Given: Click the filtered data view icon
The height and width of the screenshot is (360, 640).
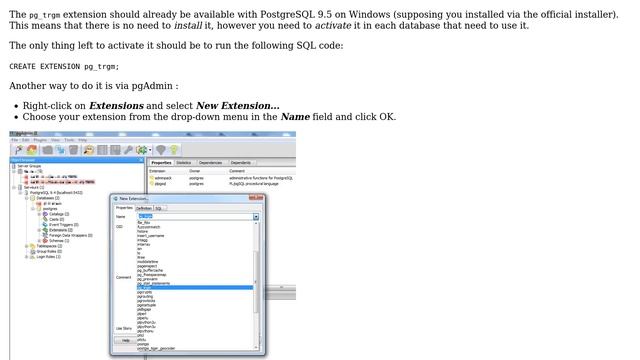Looking at the screenshot, I should [115, 150].
